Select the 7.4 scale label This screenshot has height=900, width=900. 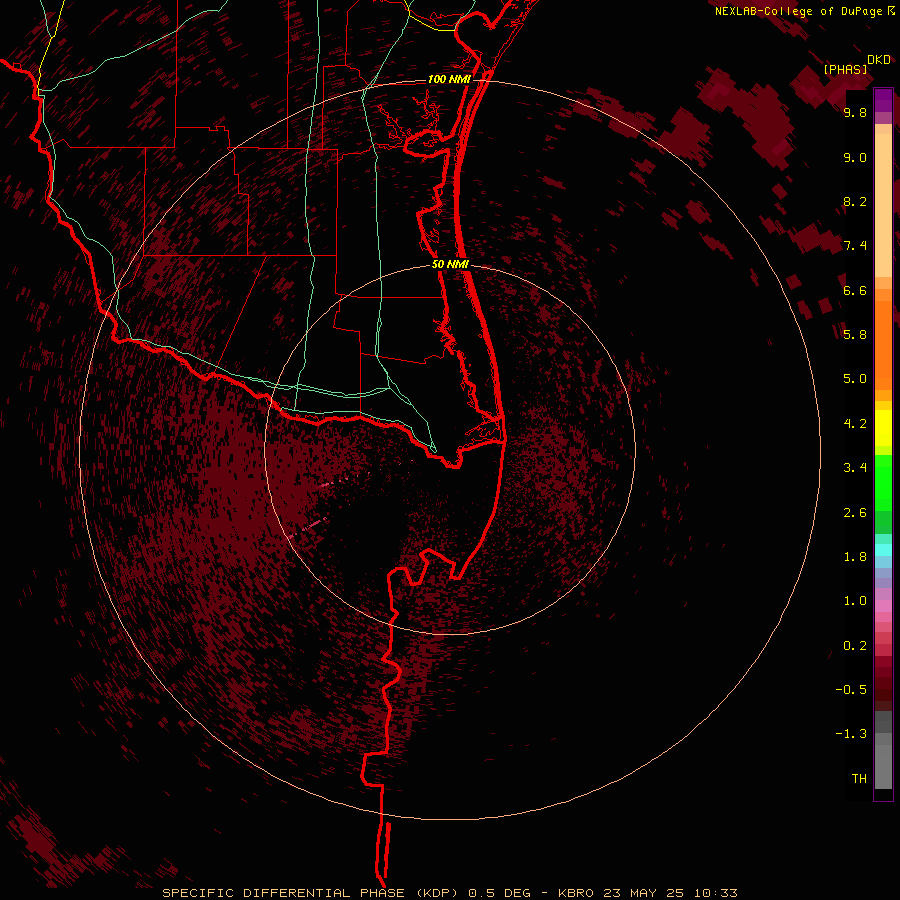[x=855, y=246]
